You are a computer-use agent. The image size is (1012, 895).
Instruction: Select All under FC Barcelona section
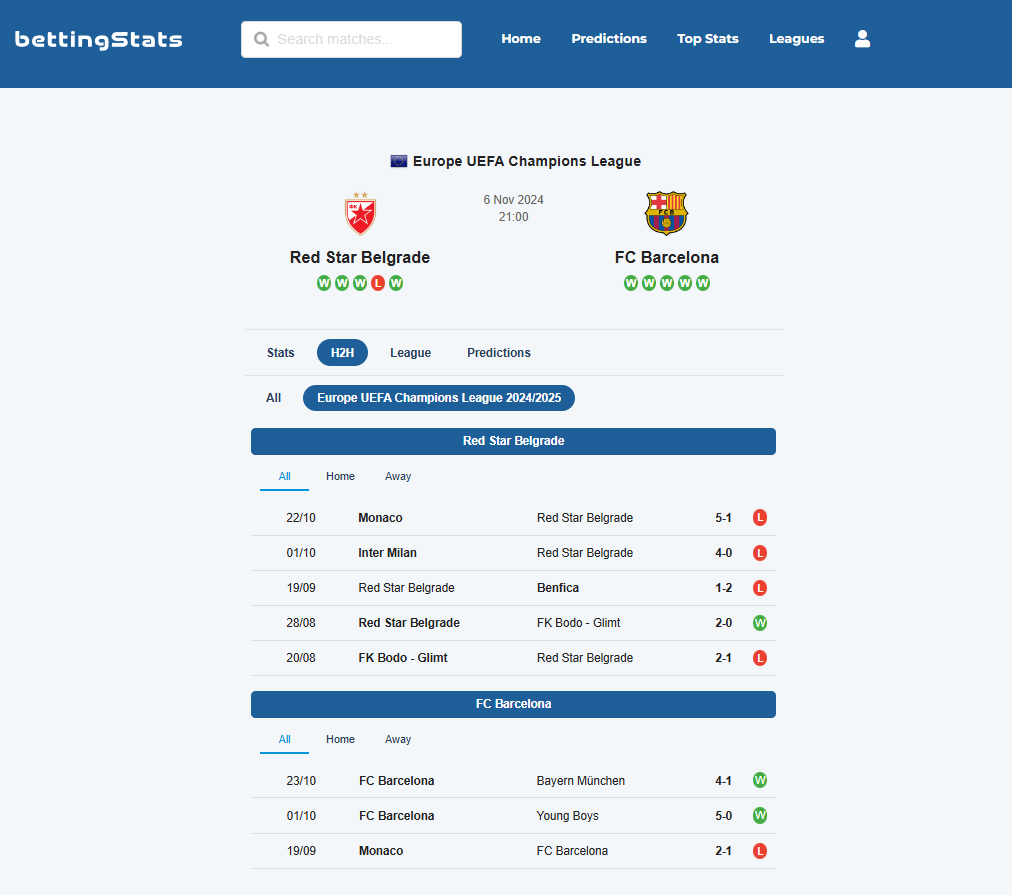[285, 739]
